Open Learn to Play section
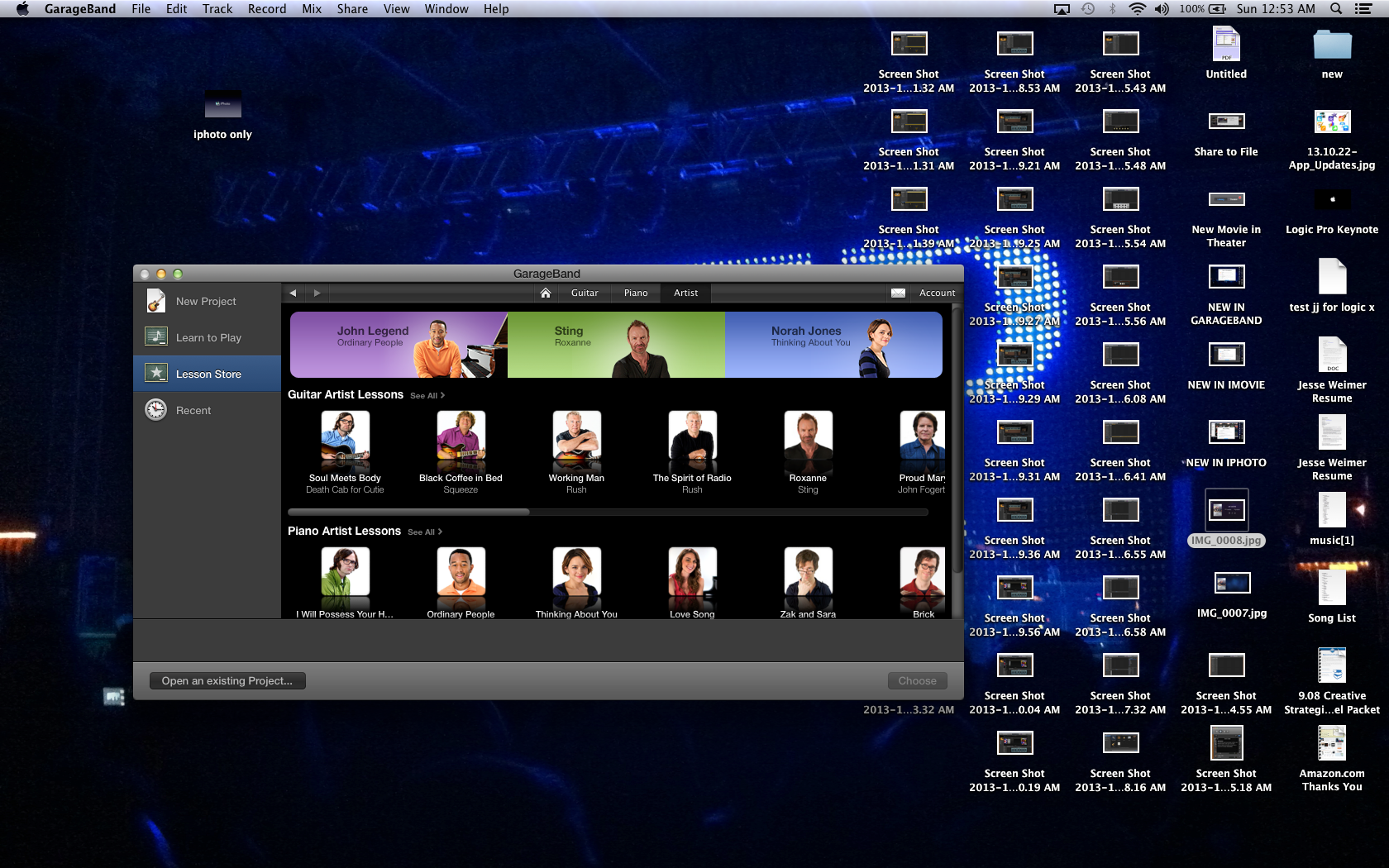Image resolution: width=1389 pixels, height=868 pixels. (207, 338)
